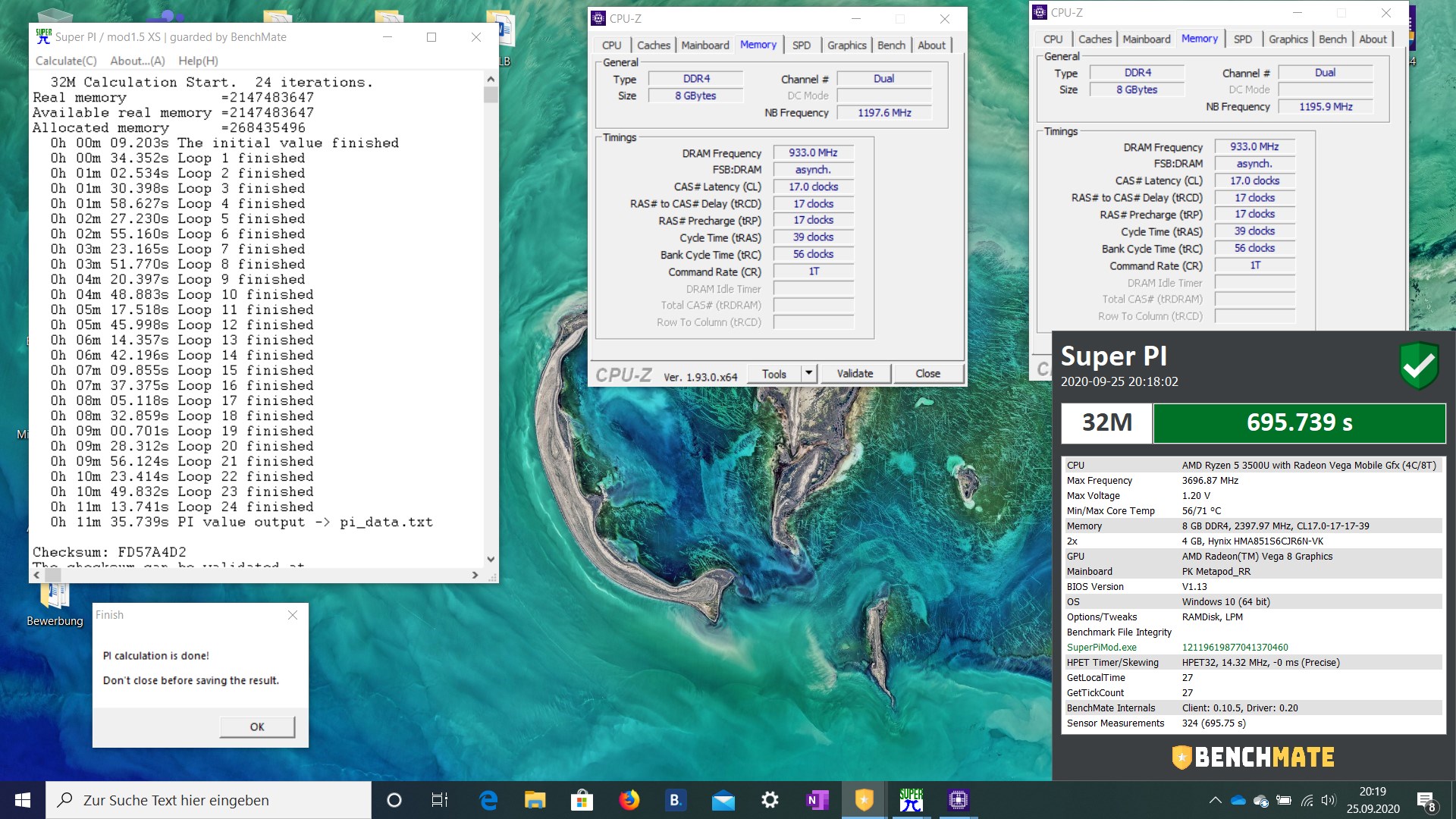The width and height of the screenshot is (1456, 819).
Task: Show hidden system tray icons
Action: pyautogui.click(x=1215, y=800)
